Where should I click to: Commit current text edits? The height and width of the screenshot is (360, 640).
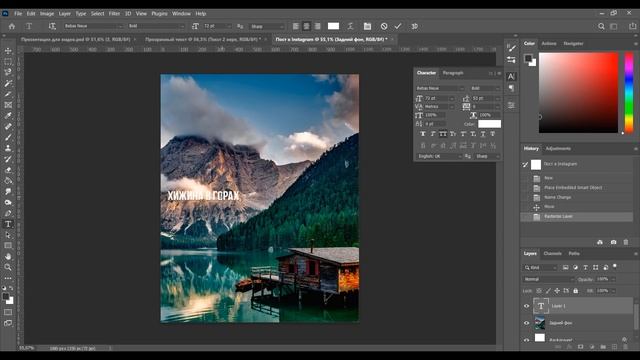tap(398, 26)
